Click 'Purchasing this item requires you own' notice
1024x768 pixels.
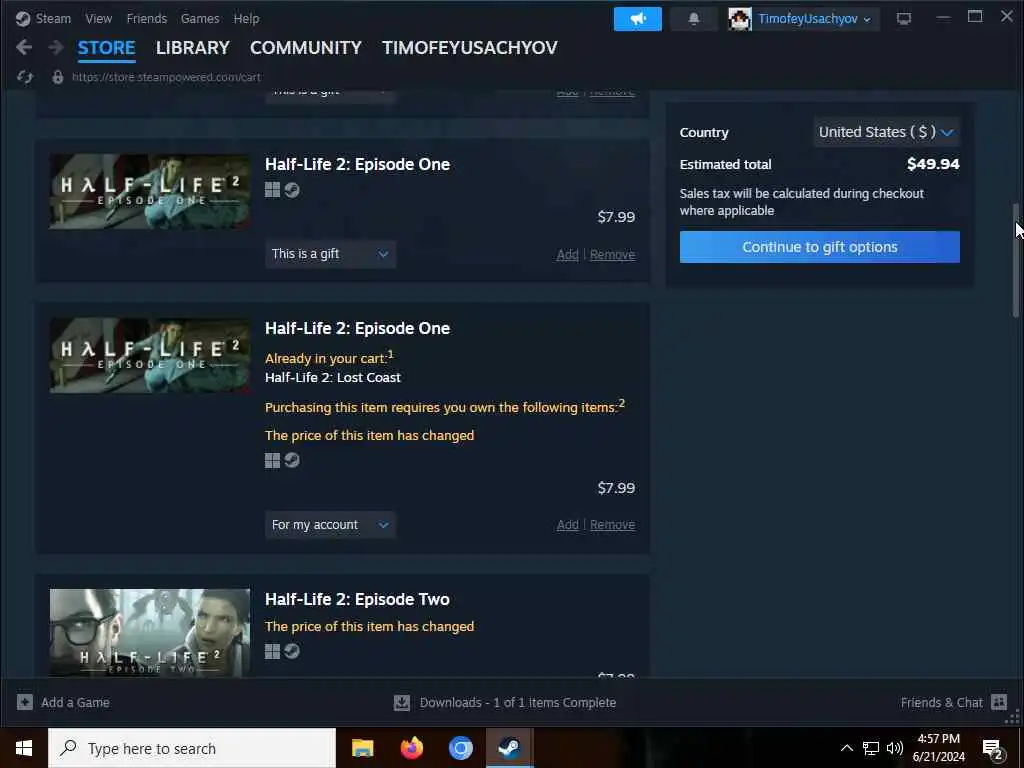pyautogui.click(x=445, y=406)
